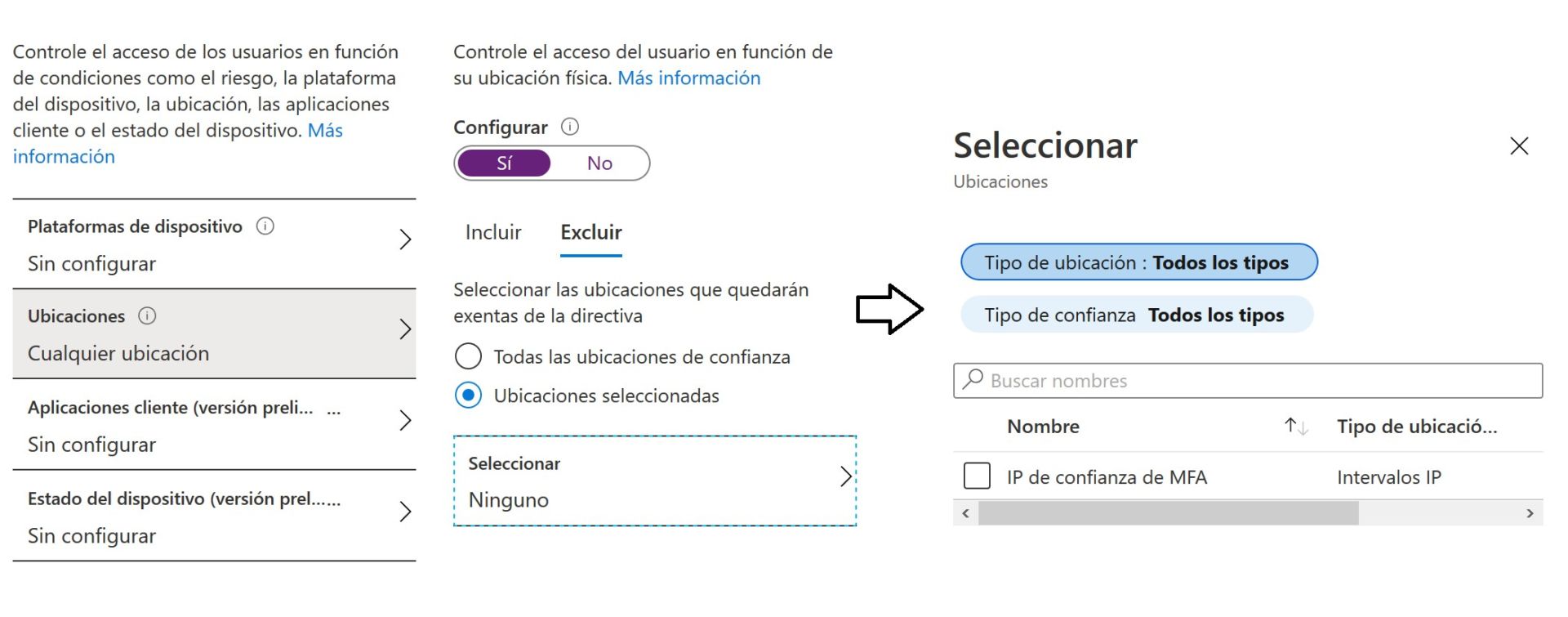Viewport: 1568px width, 617px height.
Task: Click the left arrow of the horizontal scrollbar
Action: pos(964,513)
